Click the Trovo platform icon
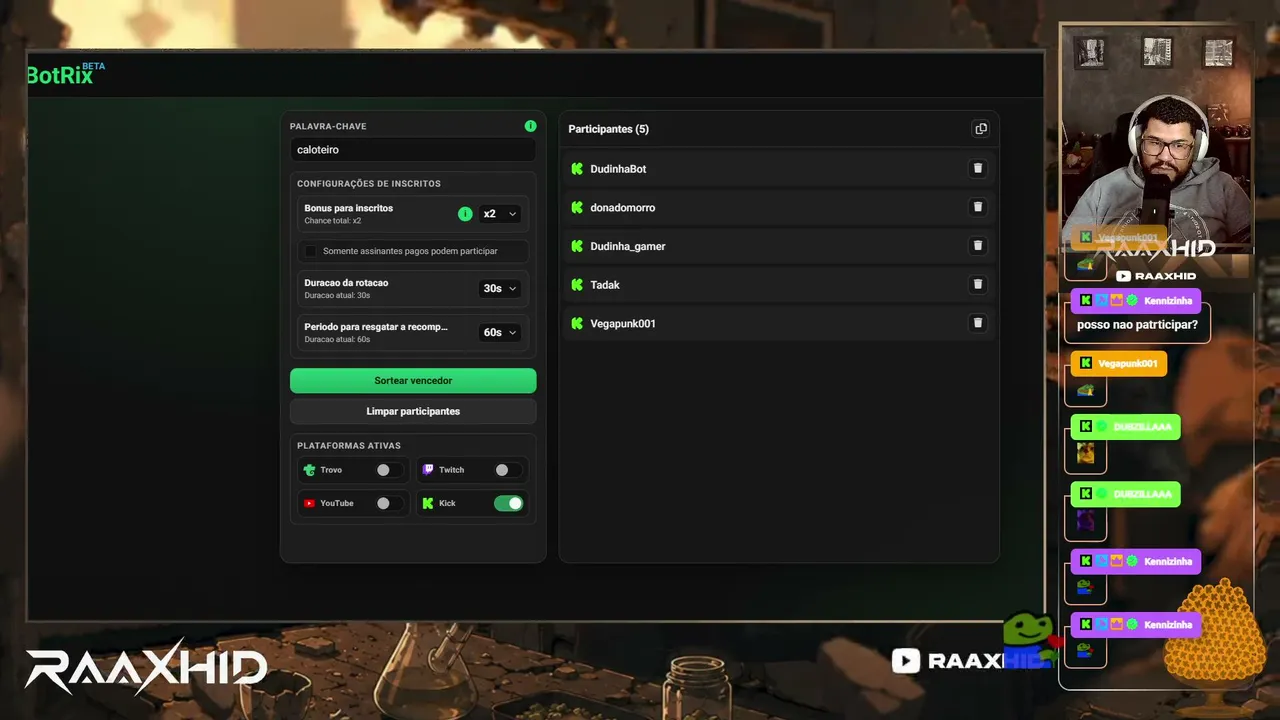Viewport: 1280px width, 720px height. [309, 470]
